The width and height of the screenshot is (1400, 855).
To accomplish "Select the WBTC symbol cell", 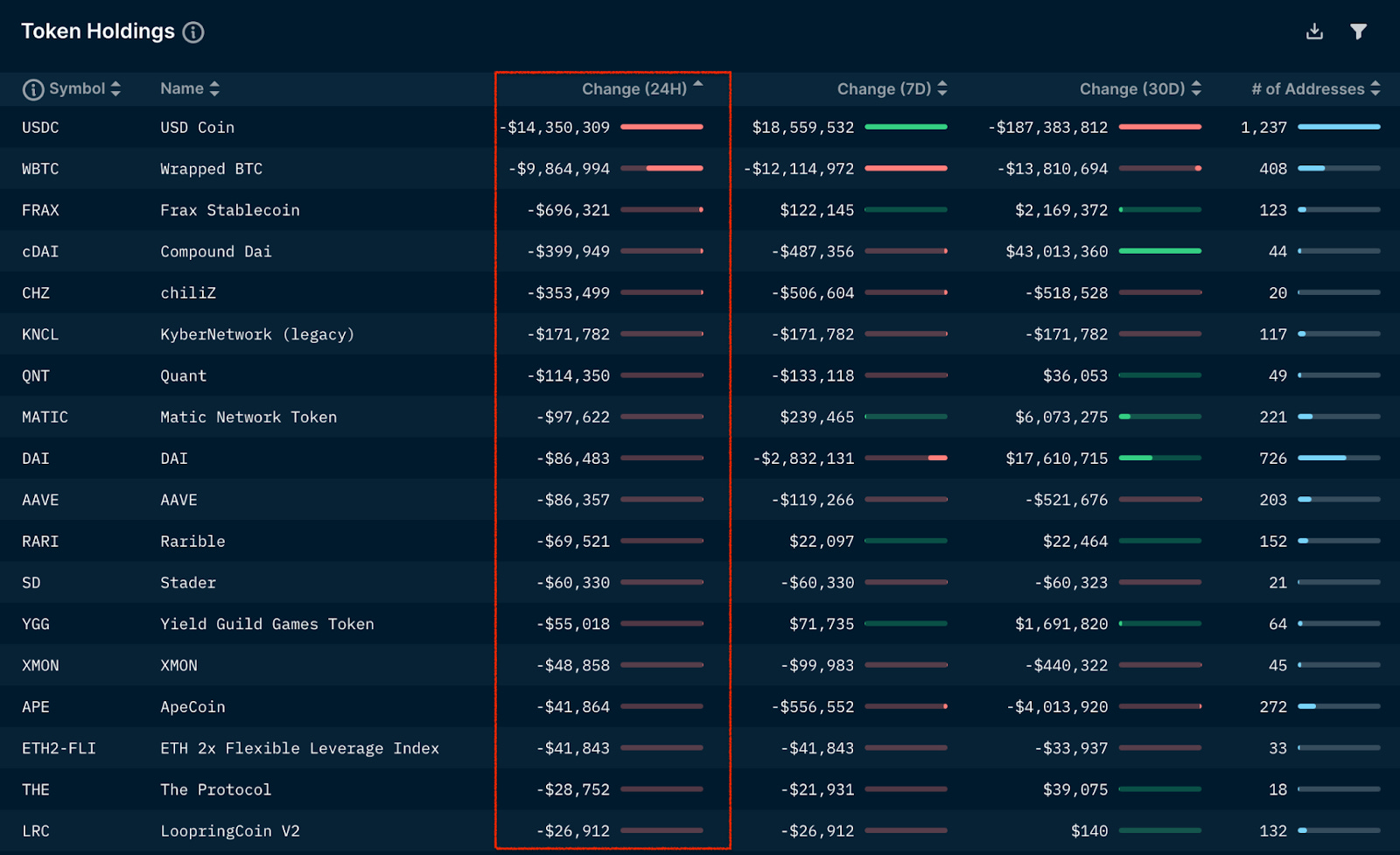I will pos(40,169).
